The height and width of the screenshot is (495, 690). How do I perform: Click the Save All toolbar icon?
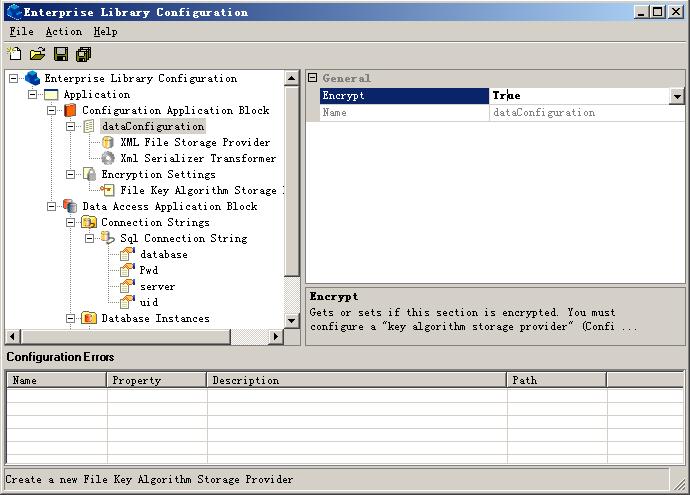coord(83,54)
